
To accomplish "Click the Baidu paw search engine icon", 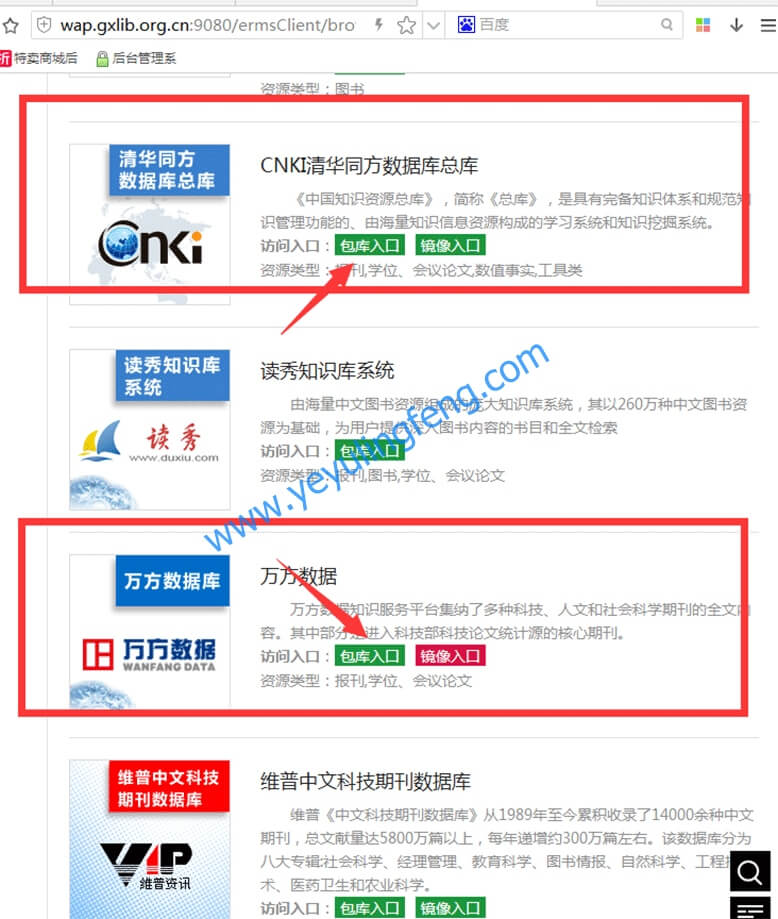I will click(466, 25).
